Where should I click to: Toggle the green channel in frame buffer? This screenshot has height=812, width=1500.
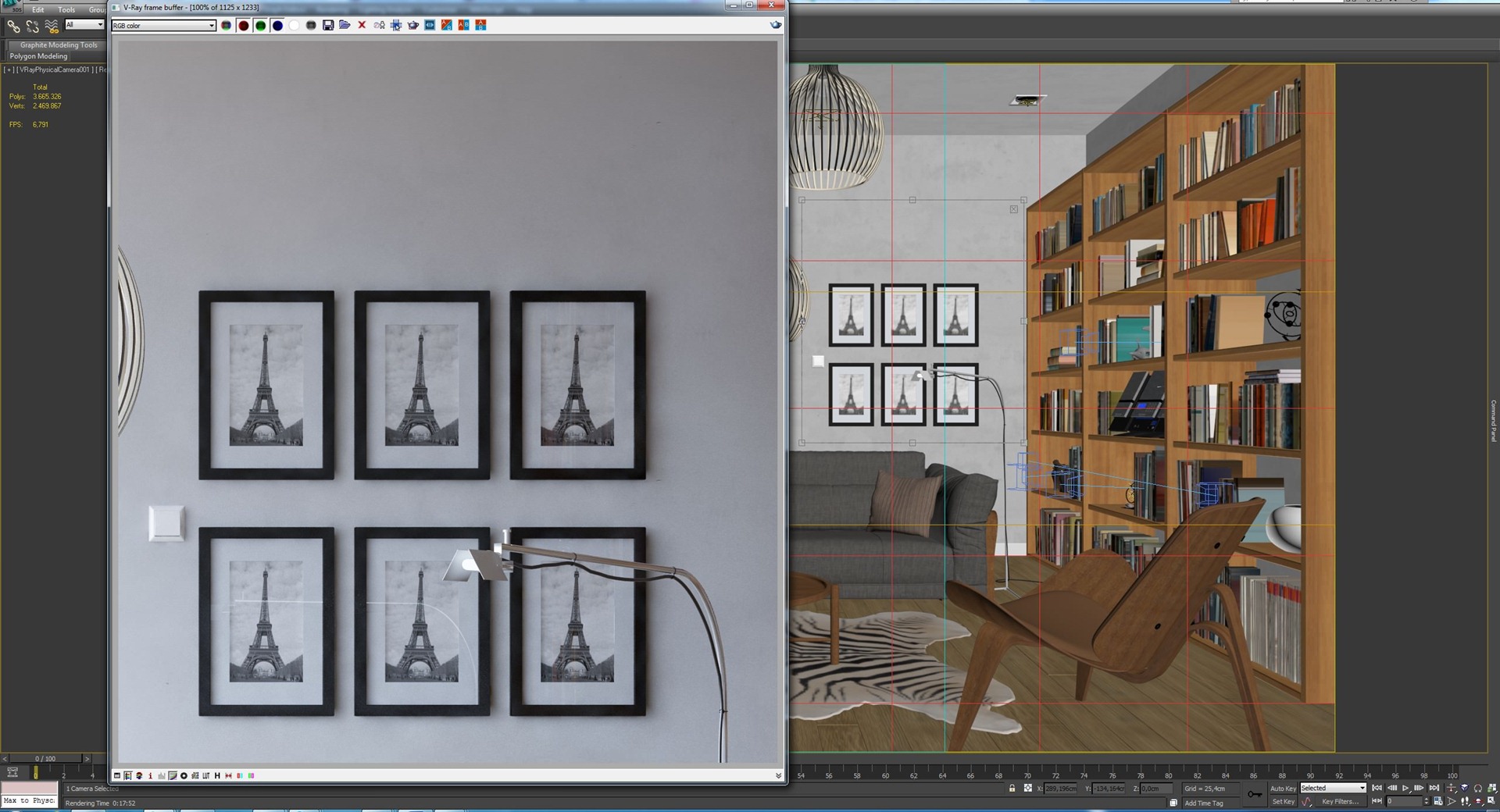260,26
